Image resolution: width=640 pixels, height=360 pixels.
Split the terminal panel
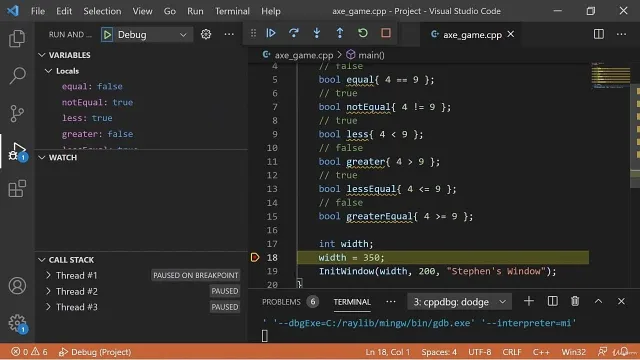pos(552,302)
